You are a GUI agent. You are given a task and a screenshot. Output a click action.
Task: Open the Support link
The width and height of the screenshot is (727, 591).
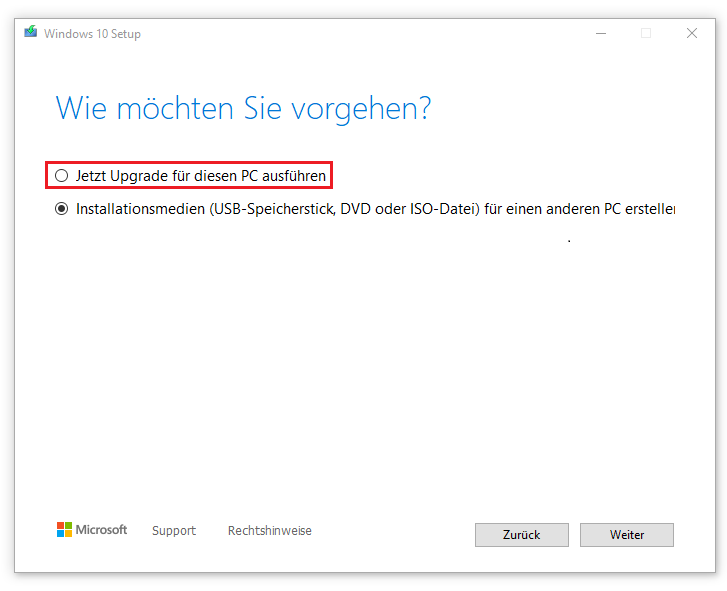174,531
